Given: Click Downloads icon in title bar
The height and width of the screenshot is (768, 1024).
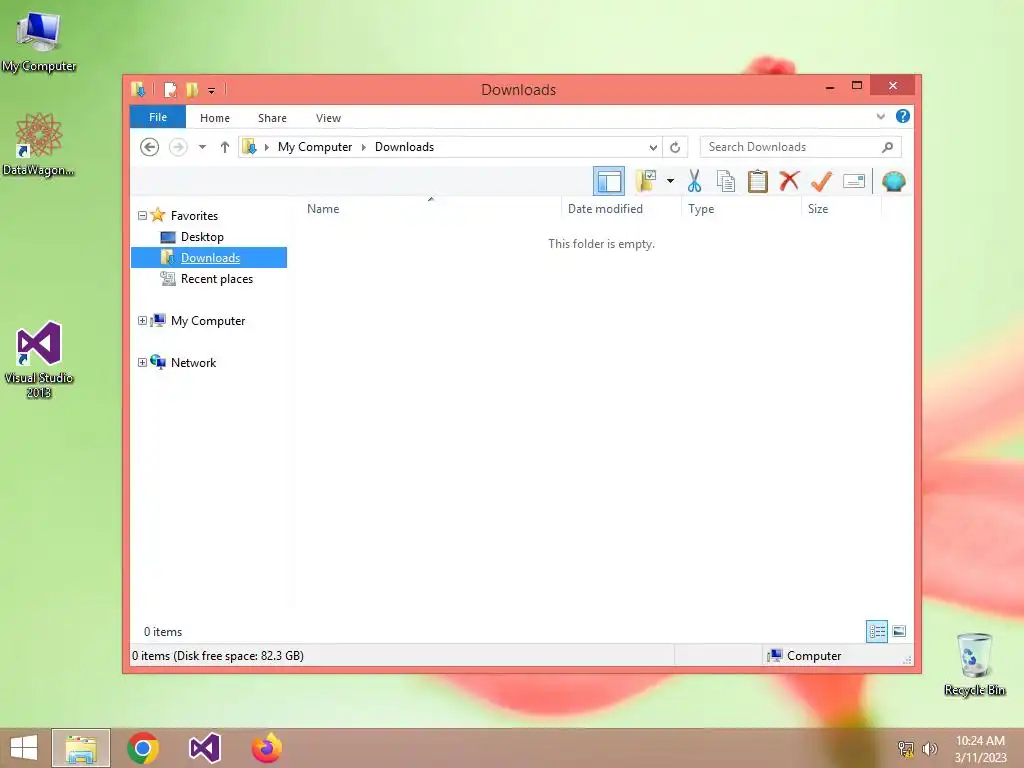Looking at the screenshot, I should point(138,89).
